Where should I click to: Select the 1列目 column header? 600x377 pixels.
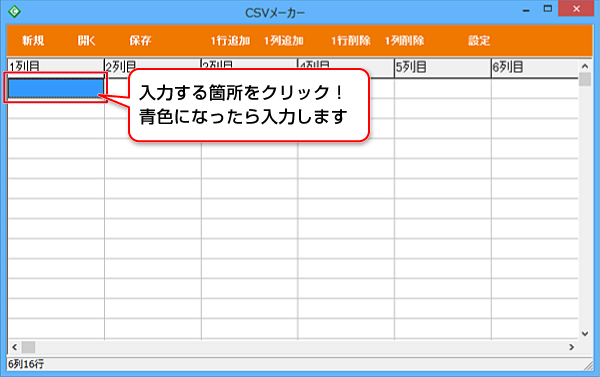pyautogui.click(x=56, y=67)
